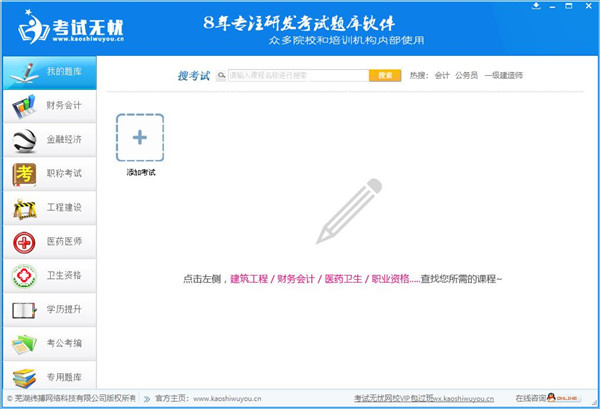Click the double-arrow icon in the status bar
Screen dimensions: 600x409
pos(147,399)
